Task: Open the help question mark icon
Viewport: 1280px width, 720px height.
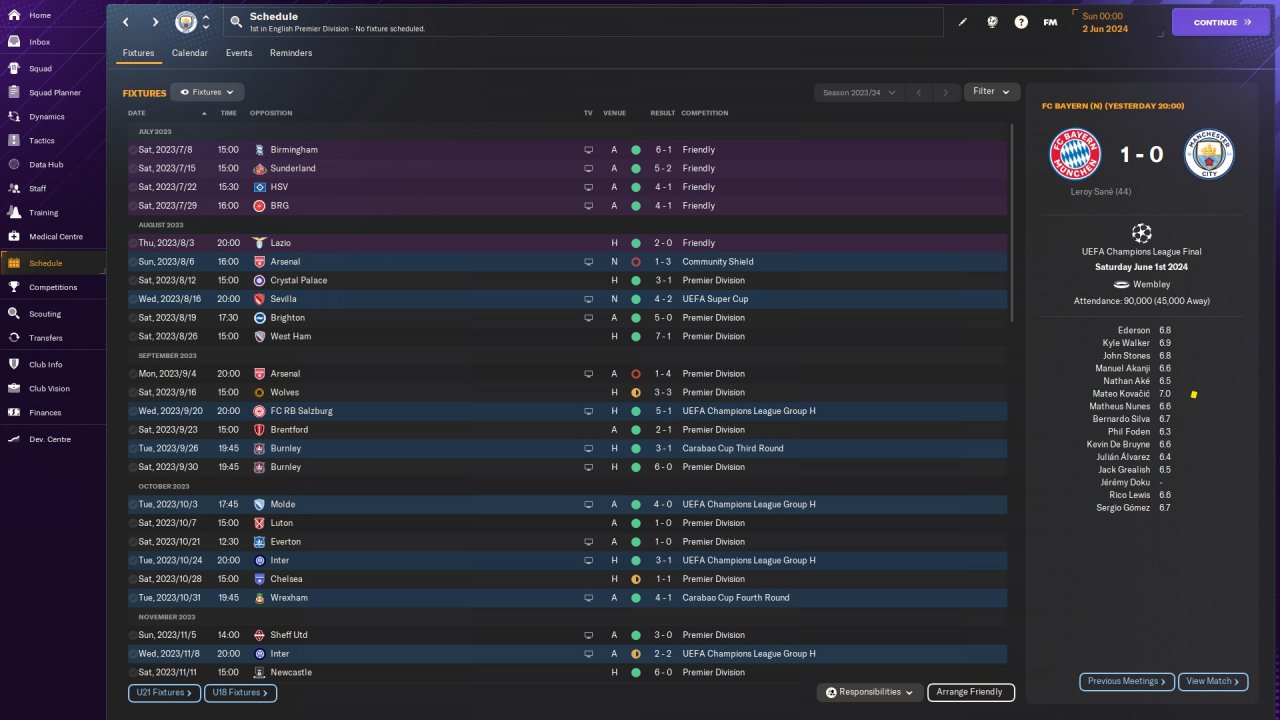Action: (x=1021, y=22)
